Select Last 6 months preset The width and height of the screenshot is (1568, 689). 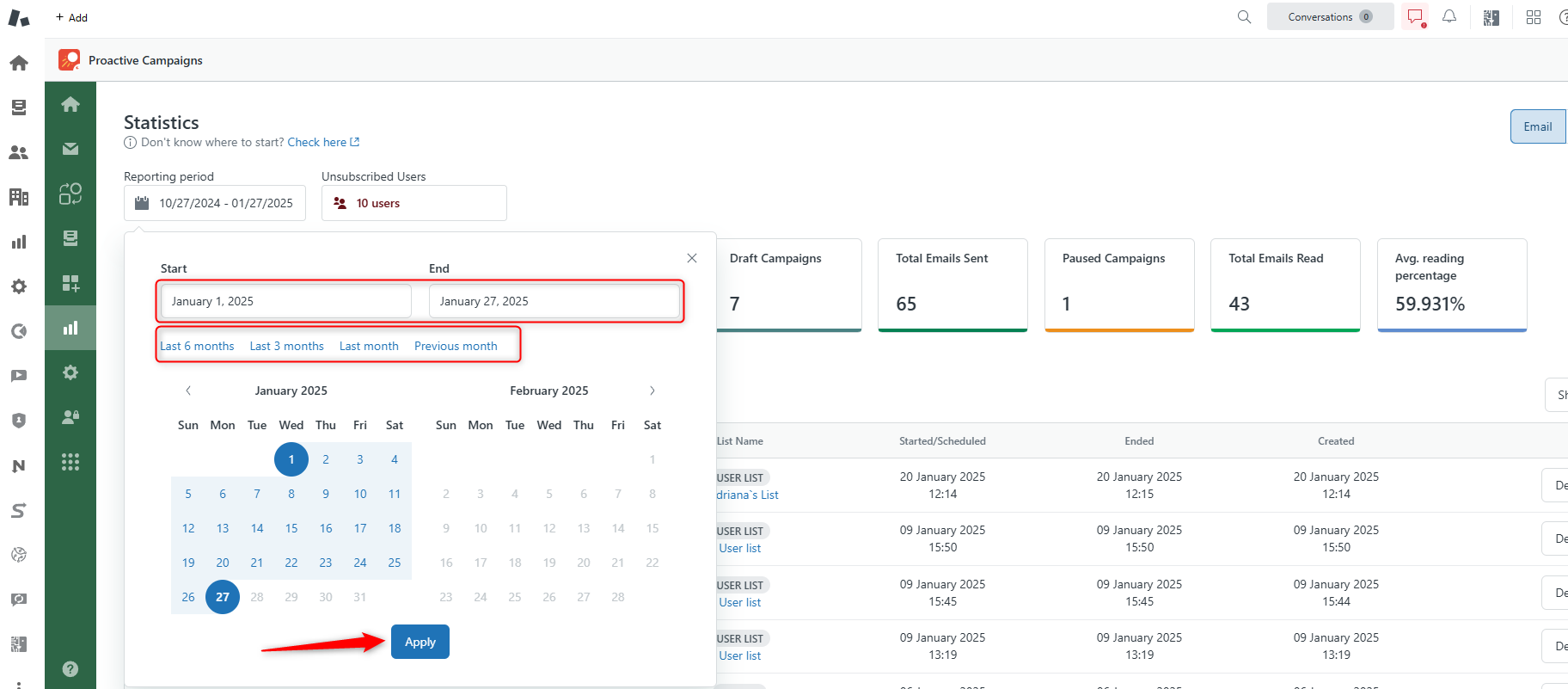pos(197,346)
